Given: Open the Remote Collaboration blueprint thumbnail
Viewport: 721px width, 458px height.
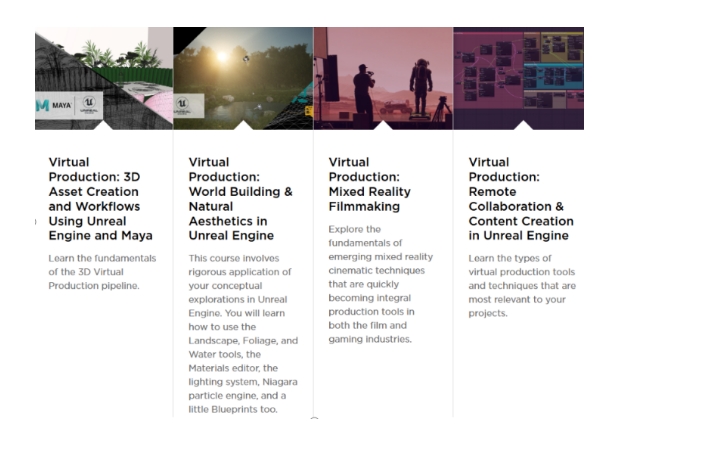Looking at the screenshot, I should pos(519,78).
